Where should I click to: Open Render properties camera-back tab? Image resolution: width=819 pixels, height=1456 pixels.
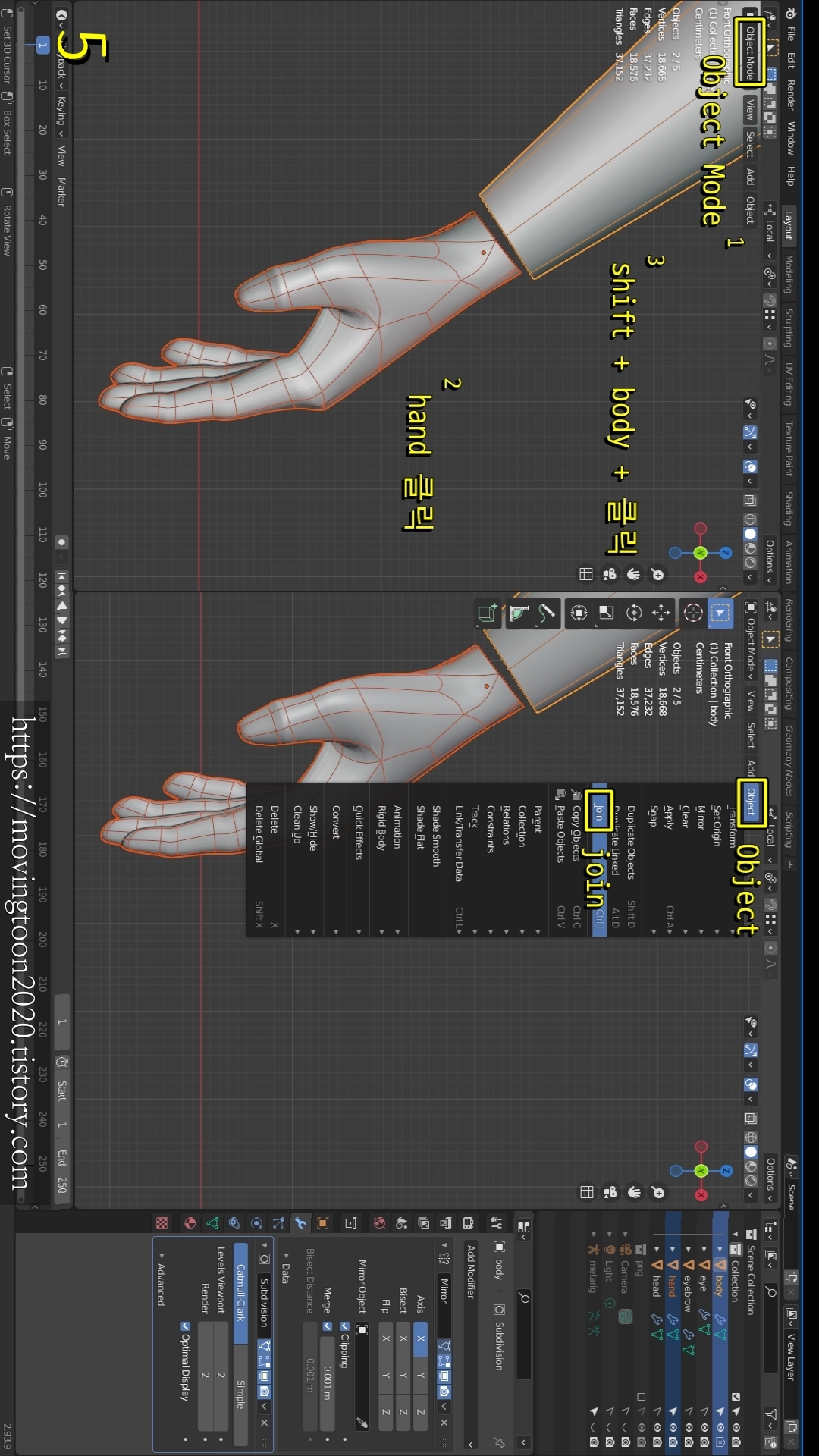(x=468, y=1222)
